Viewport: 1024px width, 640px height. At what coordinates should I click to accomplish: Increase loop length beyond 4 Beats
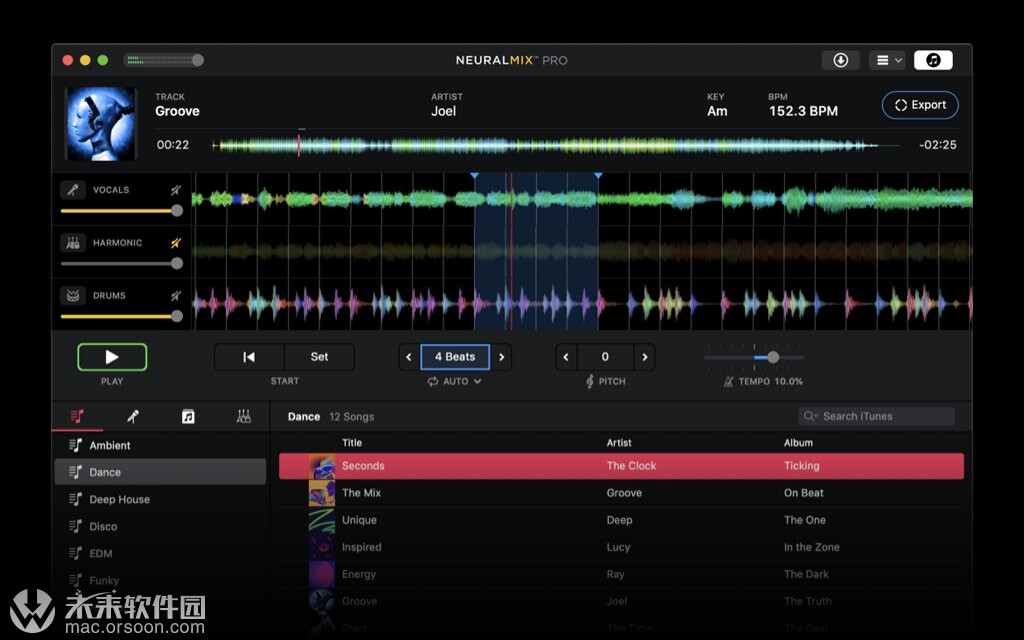[x=502, y=357]
